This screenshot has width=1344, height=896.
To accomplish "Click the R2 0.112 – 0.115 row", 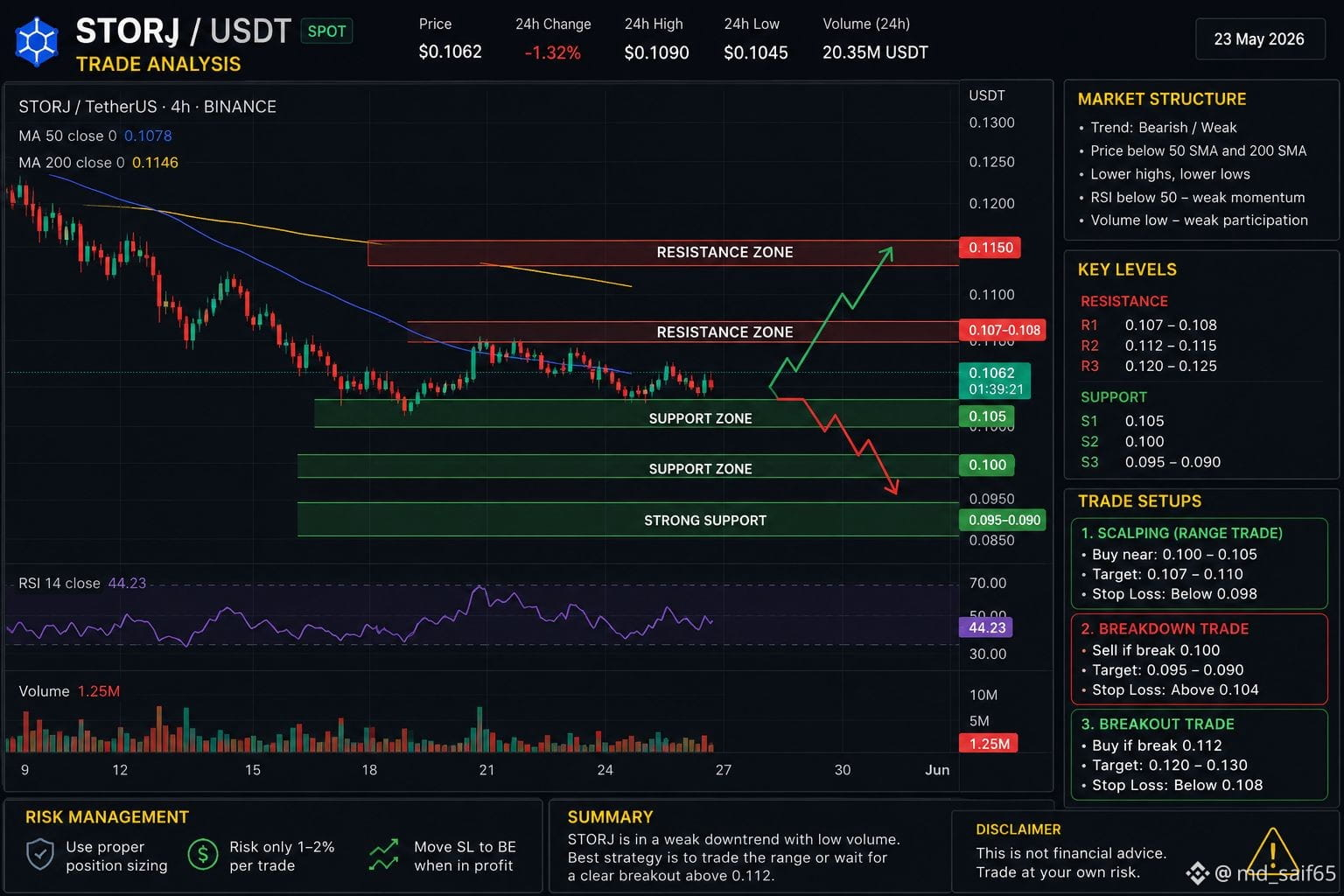I will [1149, 346].
